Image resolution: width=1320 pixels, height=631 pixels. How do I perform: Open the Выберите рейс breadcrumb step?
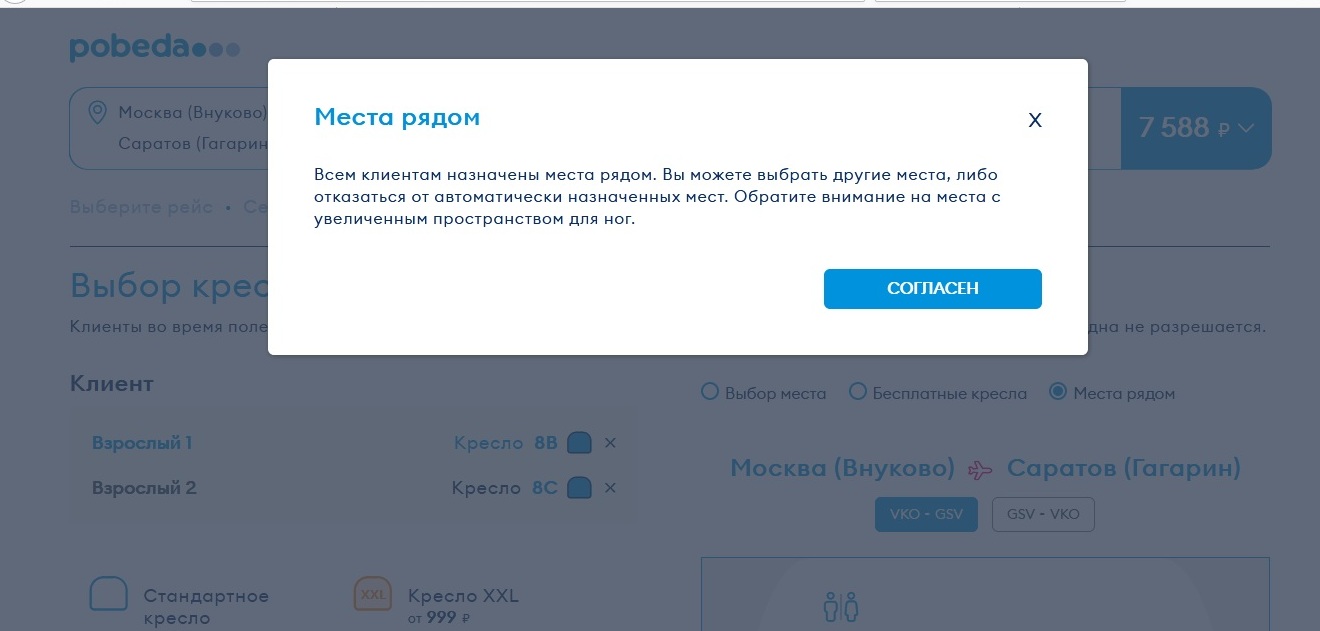click(141, 207)
